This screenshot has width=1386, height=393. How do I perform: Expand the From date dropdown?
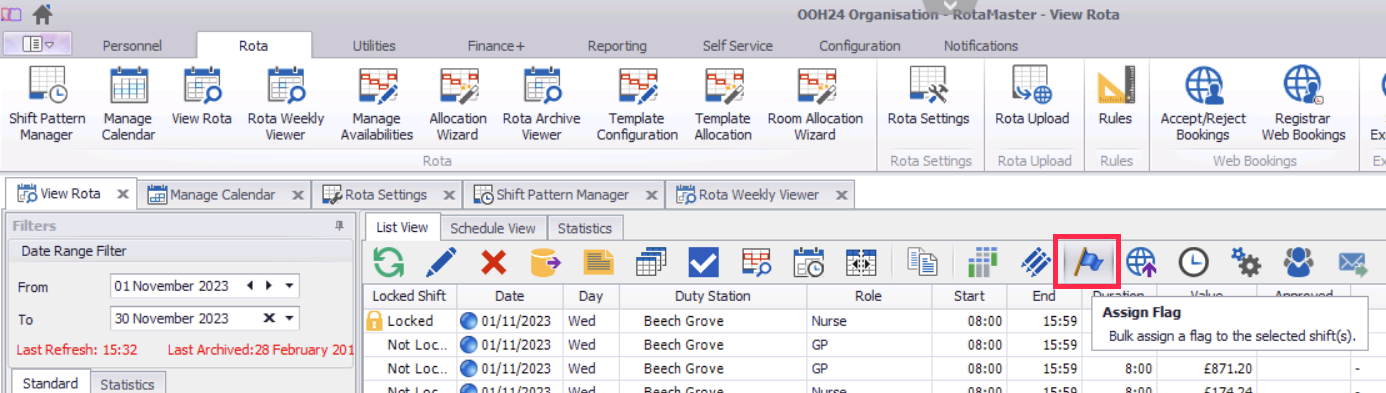tap(289, 286)
